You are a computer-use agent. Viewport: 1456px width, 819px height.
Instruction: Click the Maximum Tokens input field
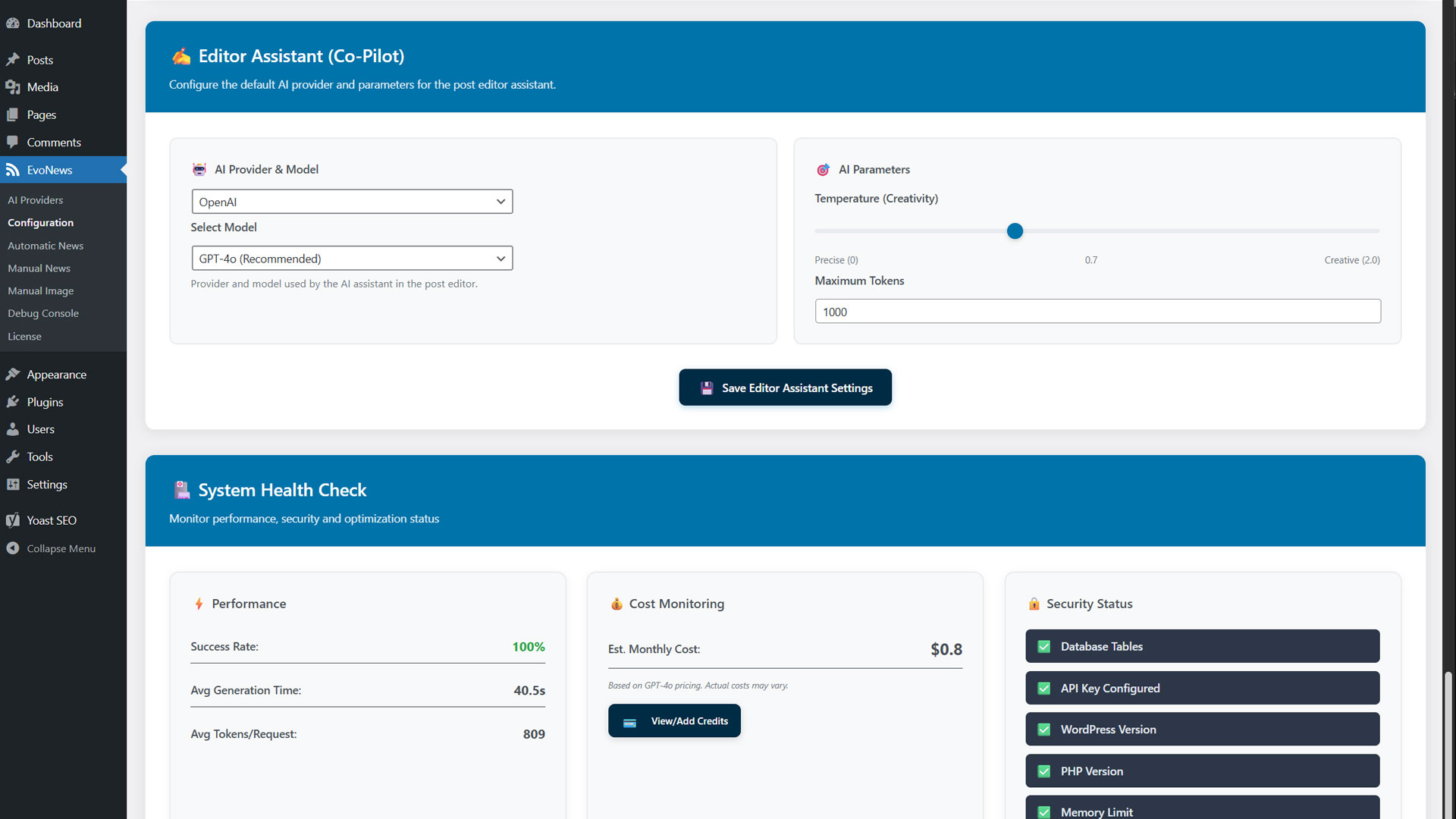pos(1097,312)
